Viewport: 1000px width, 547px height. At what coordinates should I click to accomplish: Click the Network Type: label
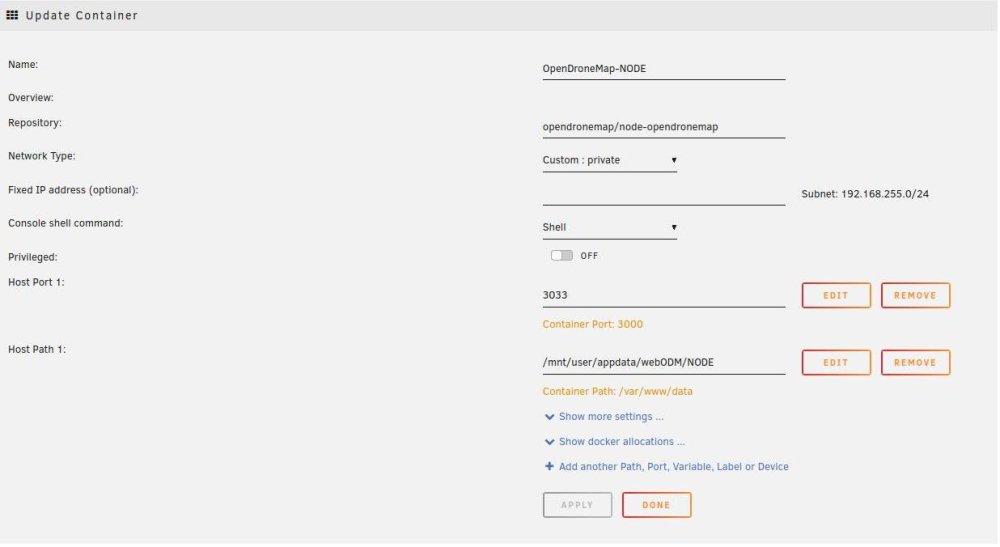[41, 156]
